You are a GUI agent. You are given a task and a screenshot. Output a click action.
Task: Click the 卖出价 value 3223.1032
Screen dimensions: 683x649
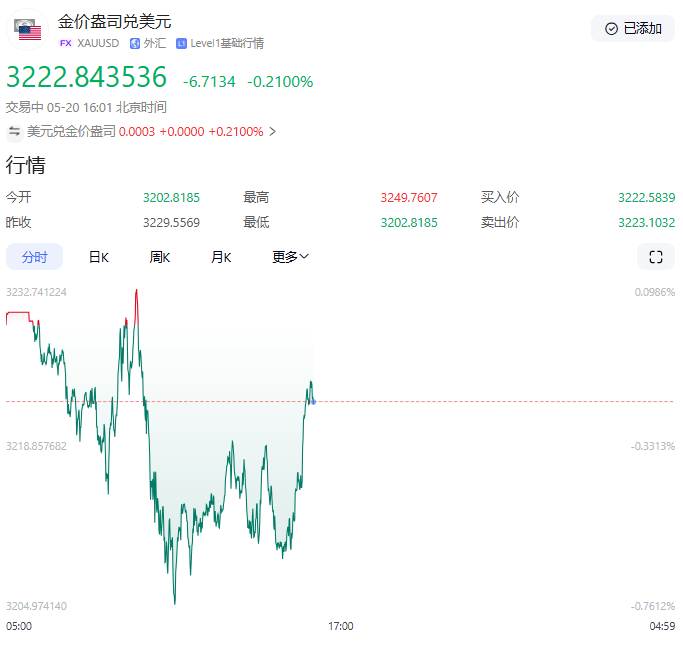pyautogui.click(x=646, y=223)
